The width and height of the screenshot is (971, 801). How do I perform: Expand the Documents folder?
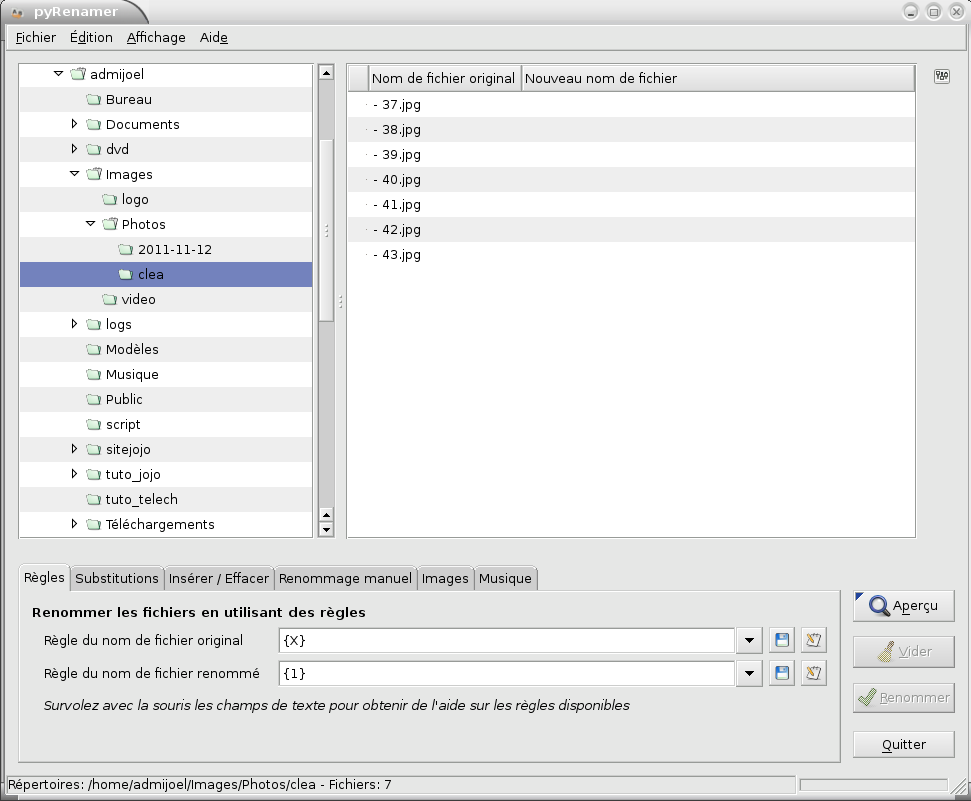(74, 124)
